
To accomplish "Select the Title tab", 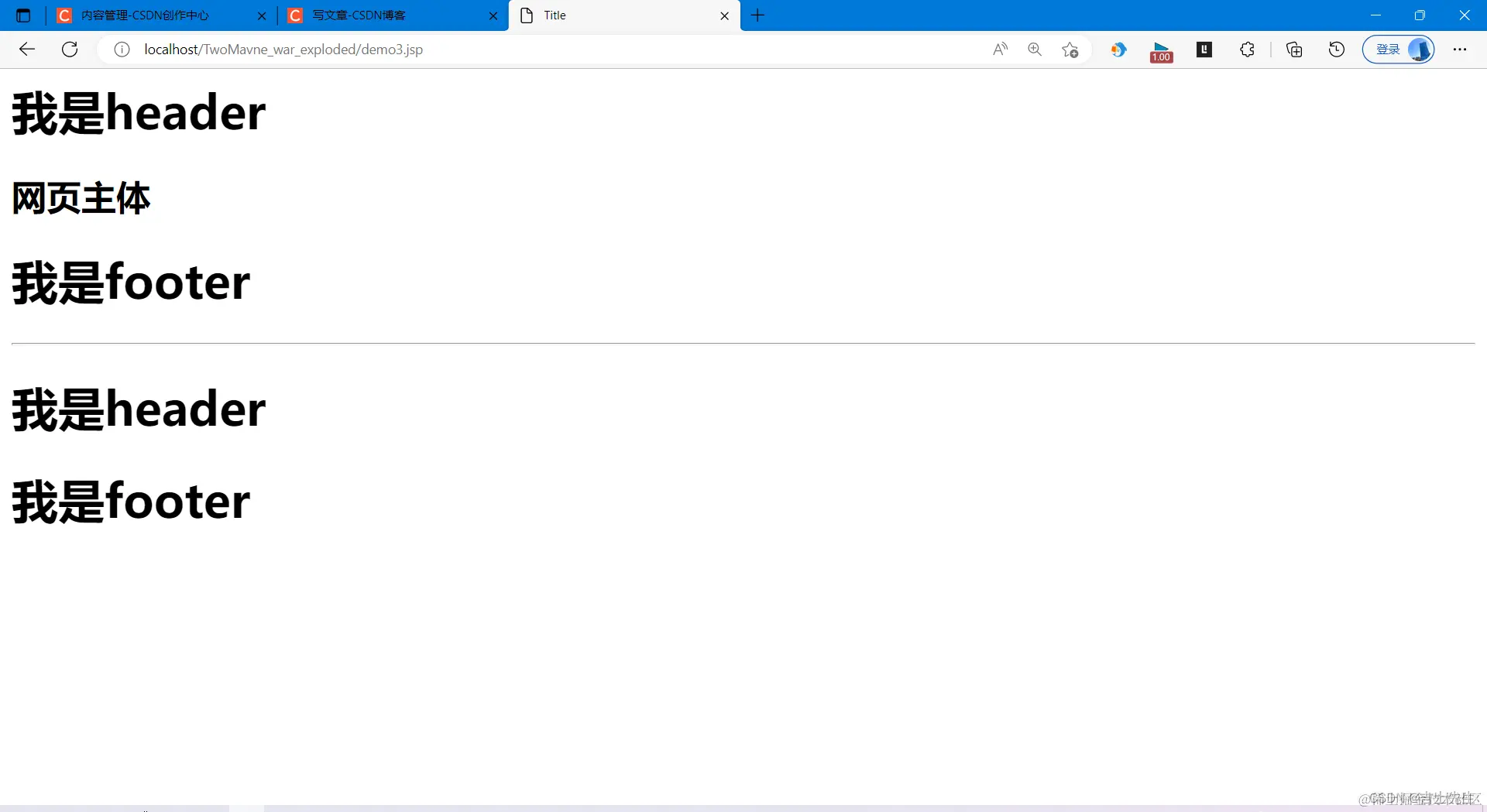I will pyautogui.click(x=624, y=15).
